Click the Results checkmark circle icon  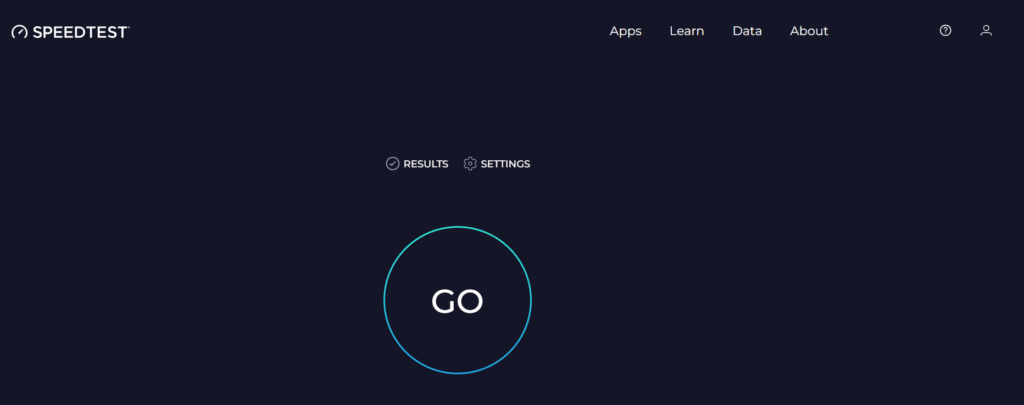point(392,163)
